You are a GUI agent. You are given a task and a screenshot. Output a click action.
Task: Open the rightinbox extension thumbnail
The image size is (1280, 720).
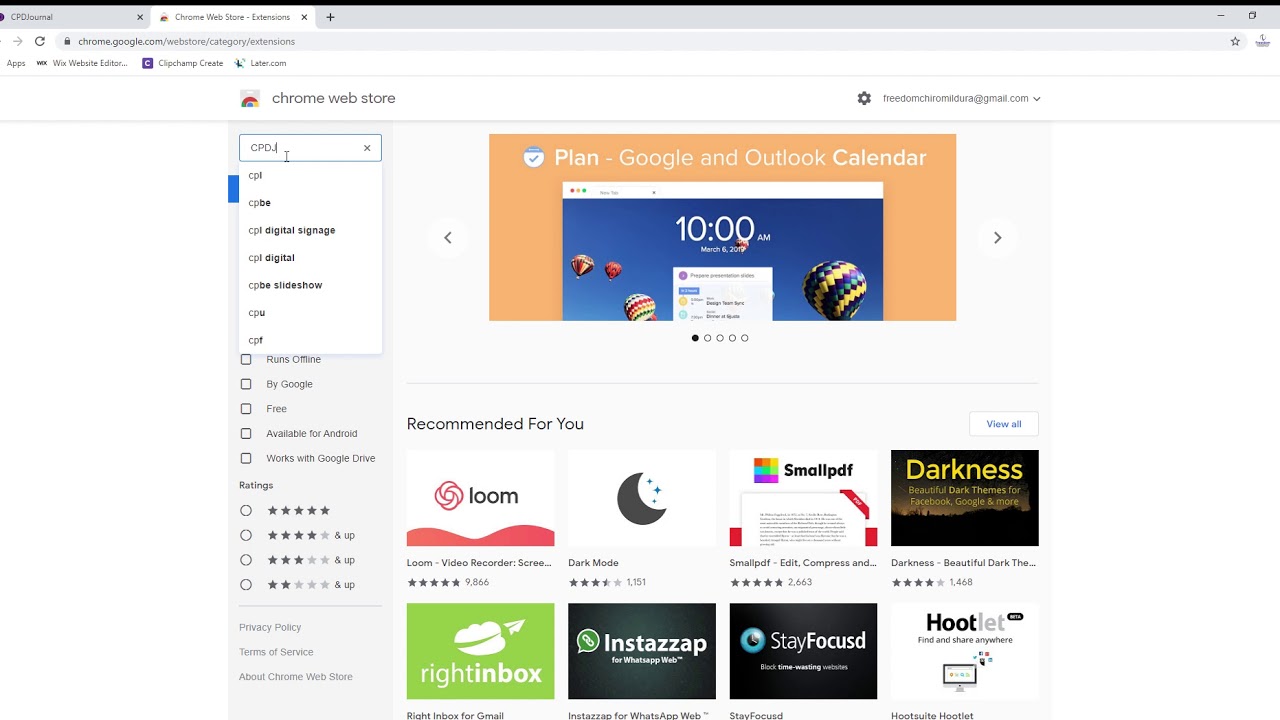coord(480,651)
